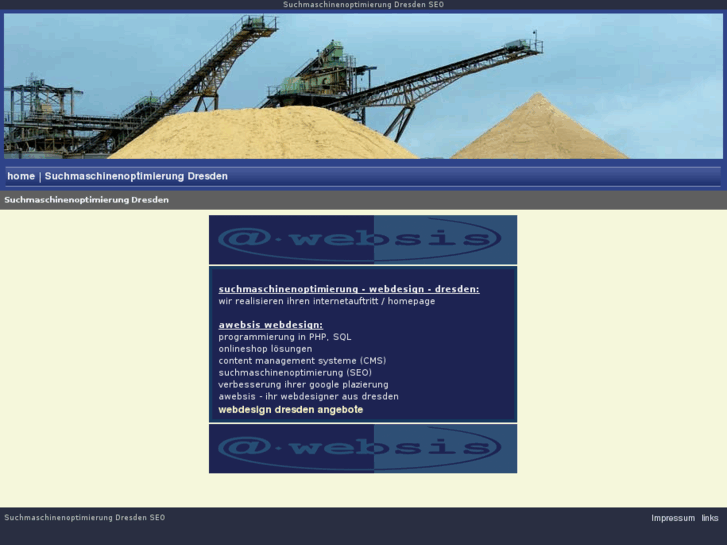Follow the webdesign dresden angebote link
The height and width of the screenshot is (545, 727).
click(291, 410)
